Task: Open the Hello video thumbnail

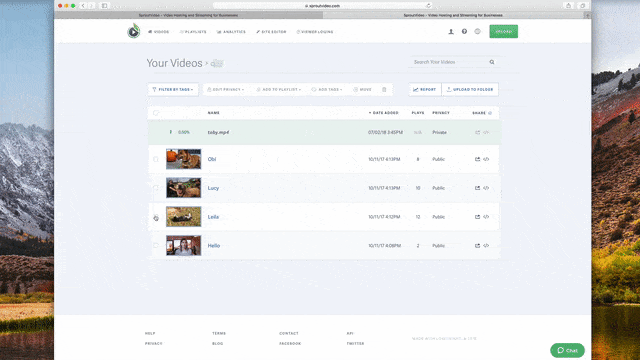Action: [x=184, y=245]
